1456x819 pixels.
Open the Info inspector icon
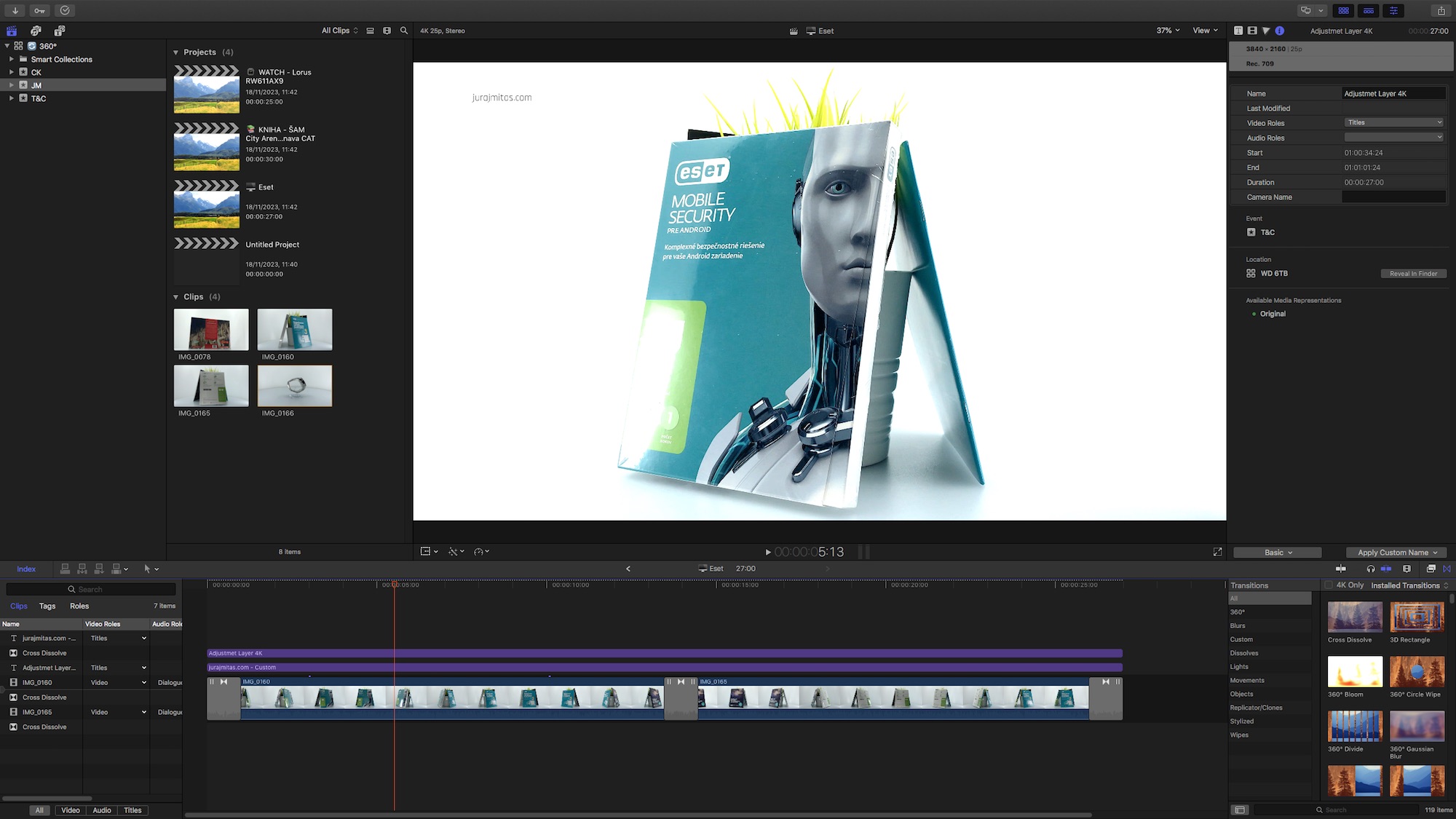coord(1280,31)
